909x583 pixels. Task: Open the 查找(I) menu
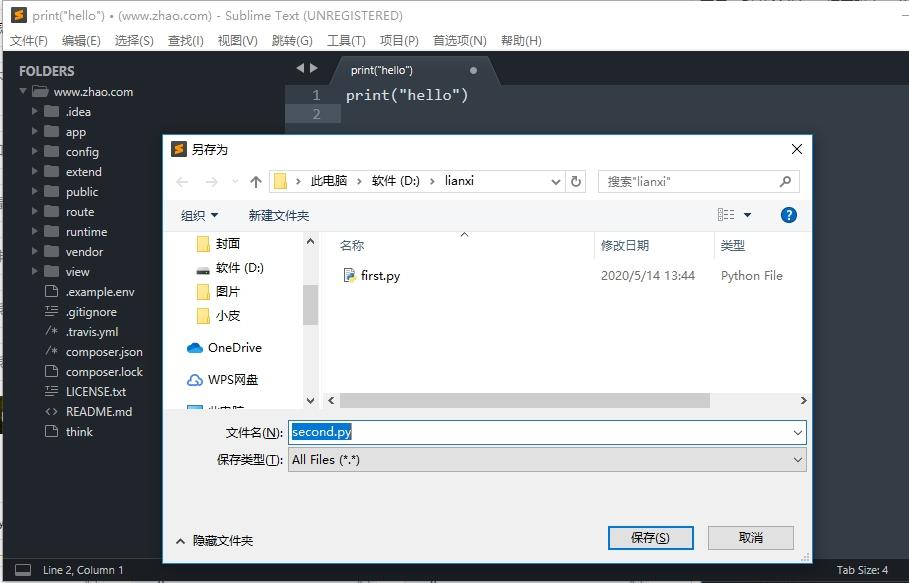click(186, 41)
